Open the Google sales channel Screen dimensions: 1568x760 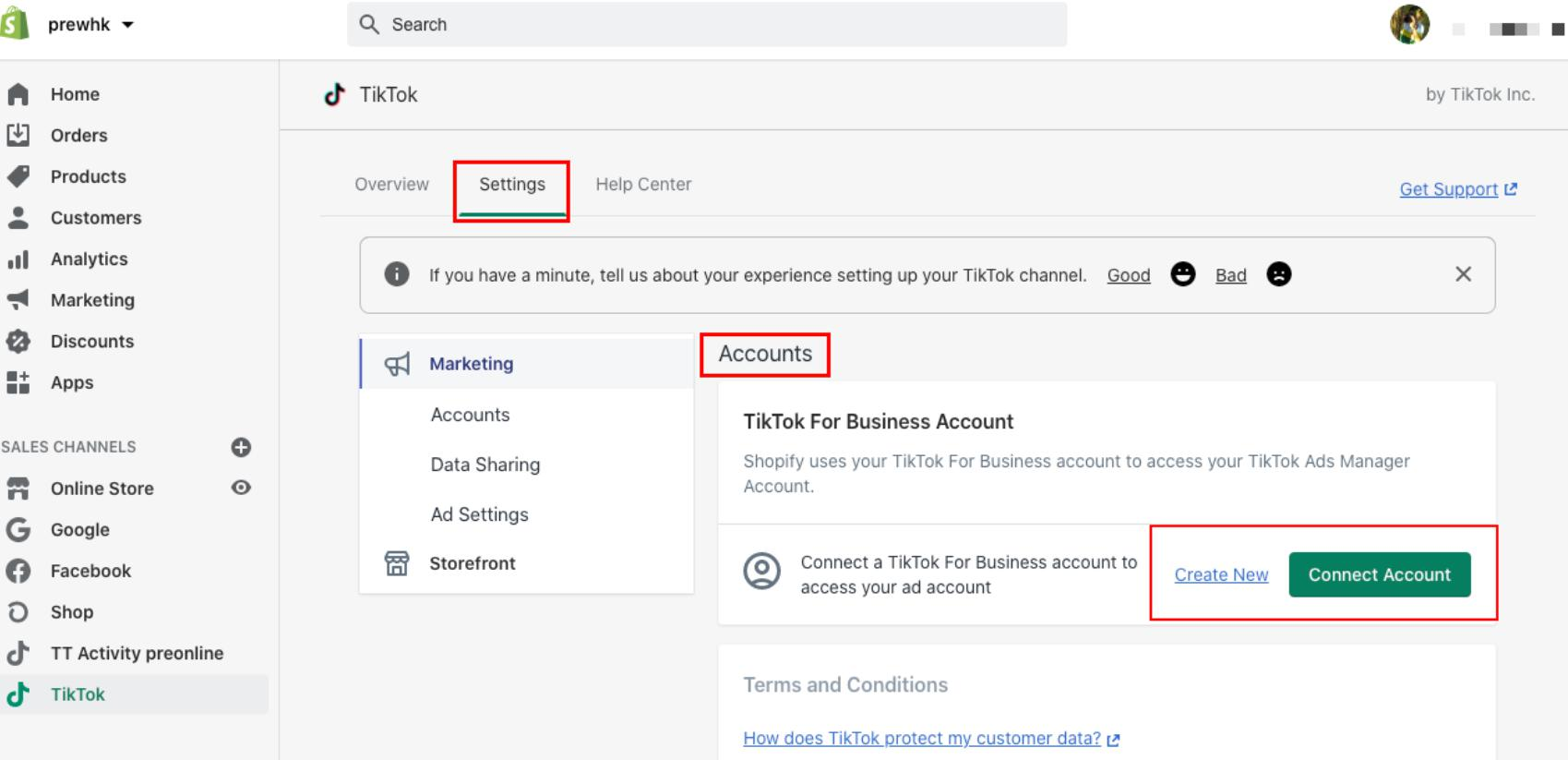tap(79, 530)
